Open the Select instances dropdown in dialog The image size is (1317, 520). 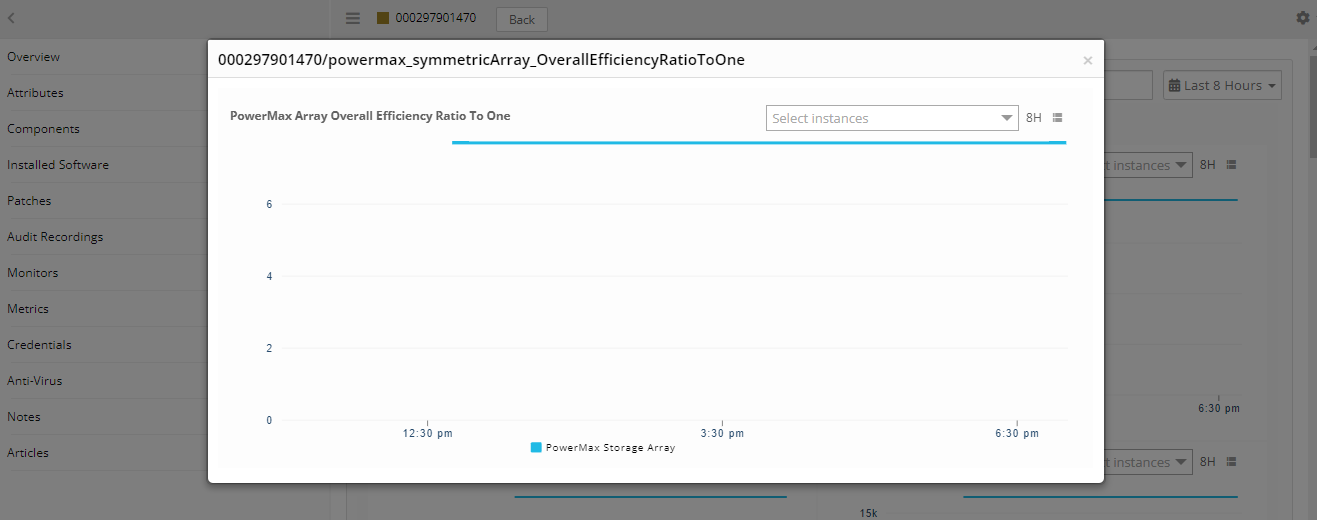(x=892, y=118)
